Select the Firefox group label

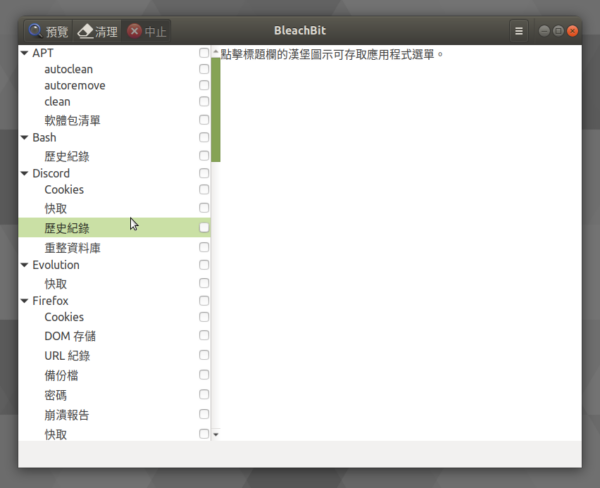coord(50,301)
